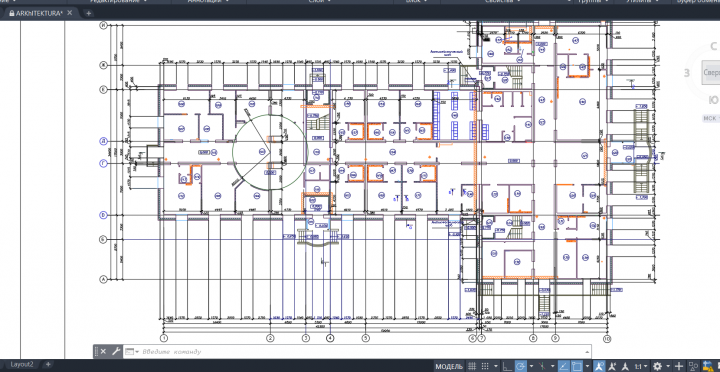Rotate view to south Ю on ViewCube
This screenshot has width=720, height=372.
click(x=714, y=100)
